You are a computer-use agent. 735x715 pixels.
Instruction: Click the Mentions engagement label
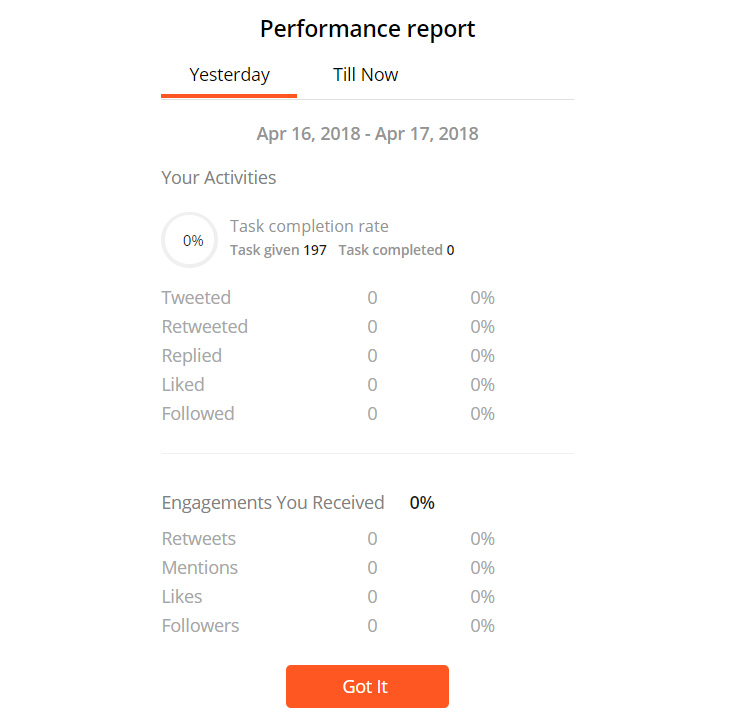tap(200, 568)
